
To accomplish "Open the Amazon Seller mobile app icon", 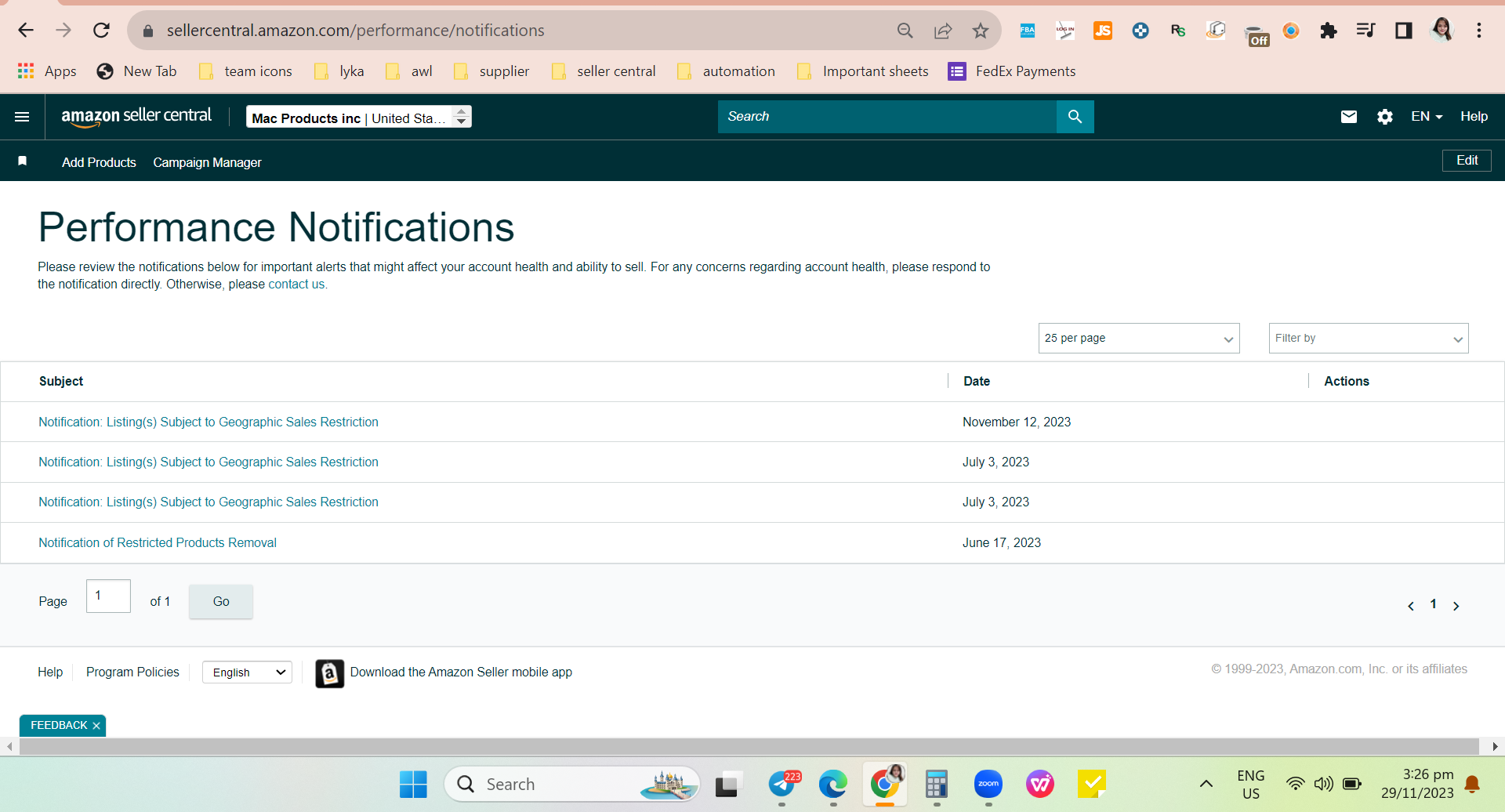I will [x=330, y=673].
